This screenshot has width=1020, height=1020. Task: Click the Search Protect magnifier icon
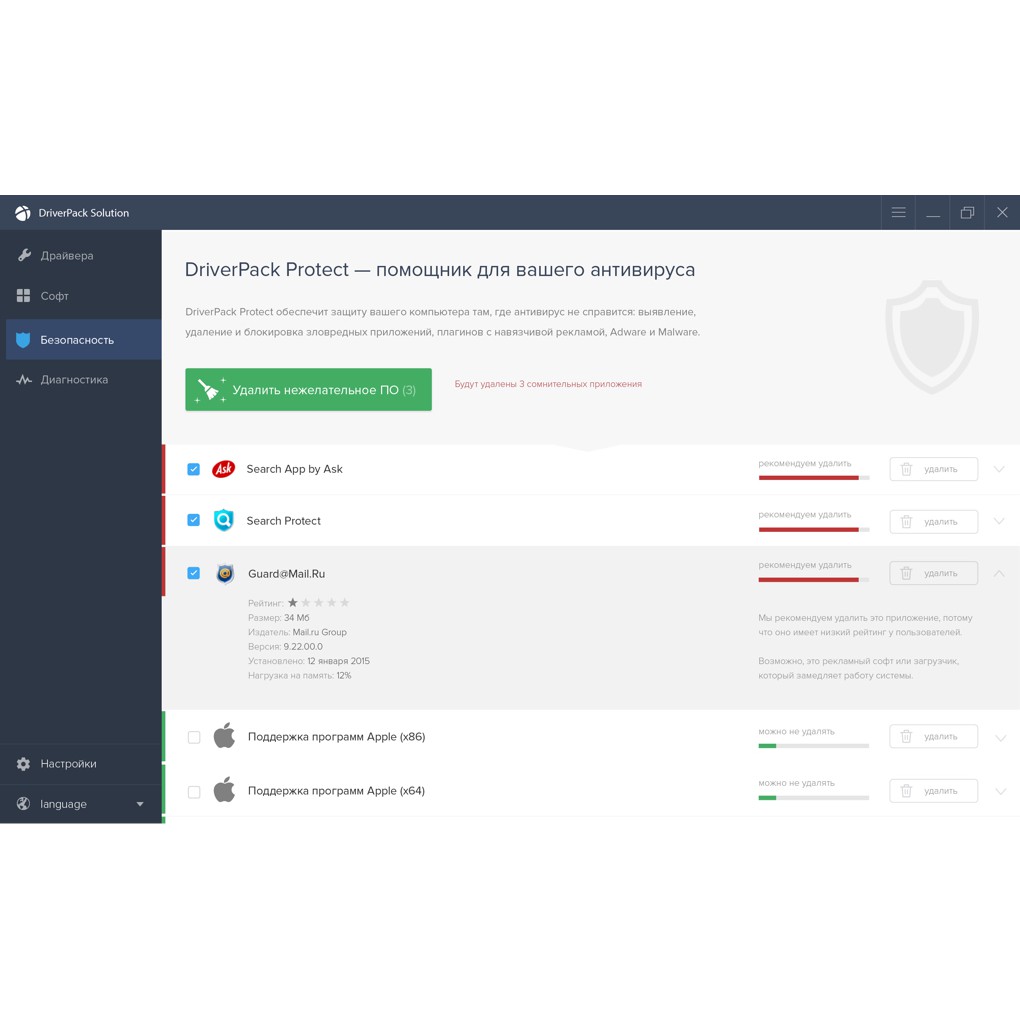point(224,520)
